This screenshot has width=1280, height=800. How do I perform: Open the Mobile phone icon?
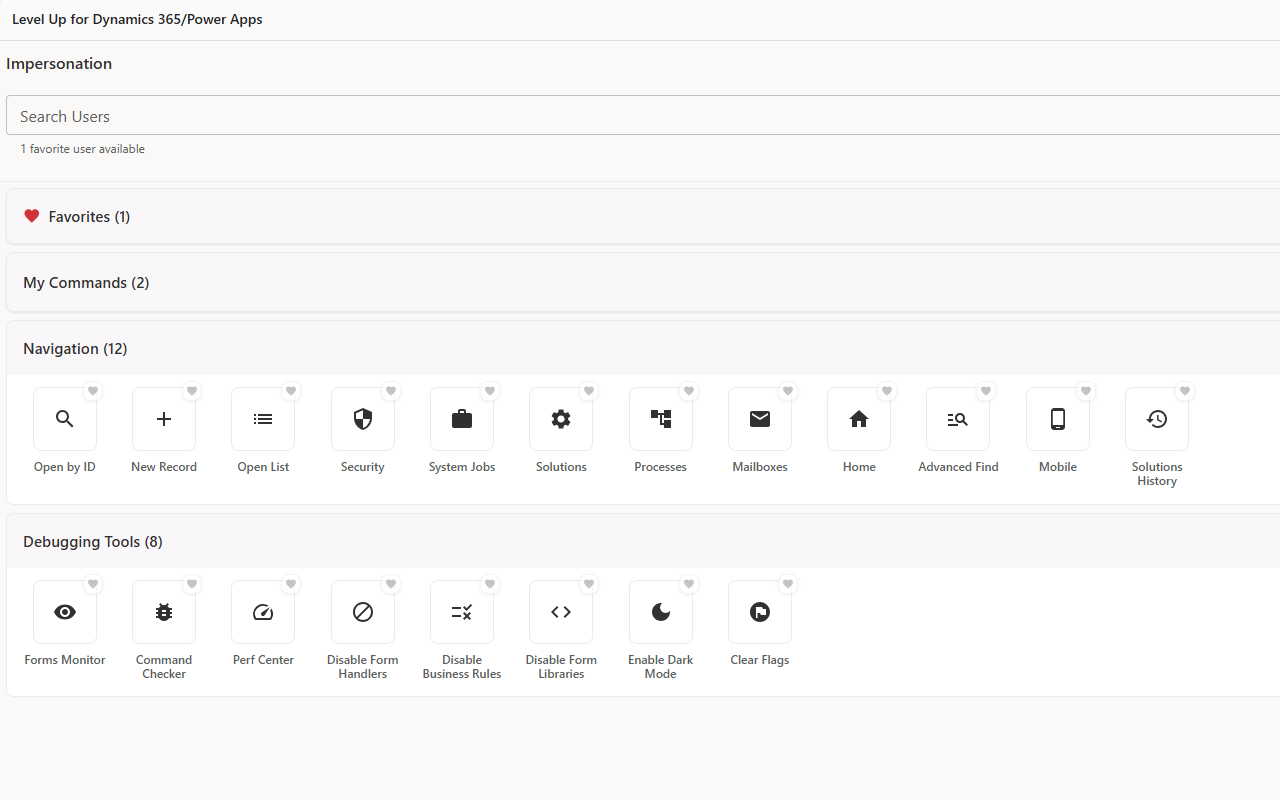1058,419
